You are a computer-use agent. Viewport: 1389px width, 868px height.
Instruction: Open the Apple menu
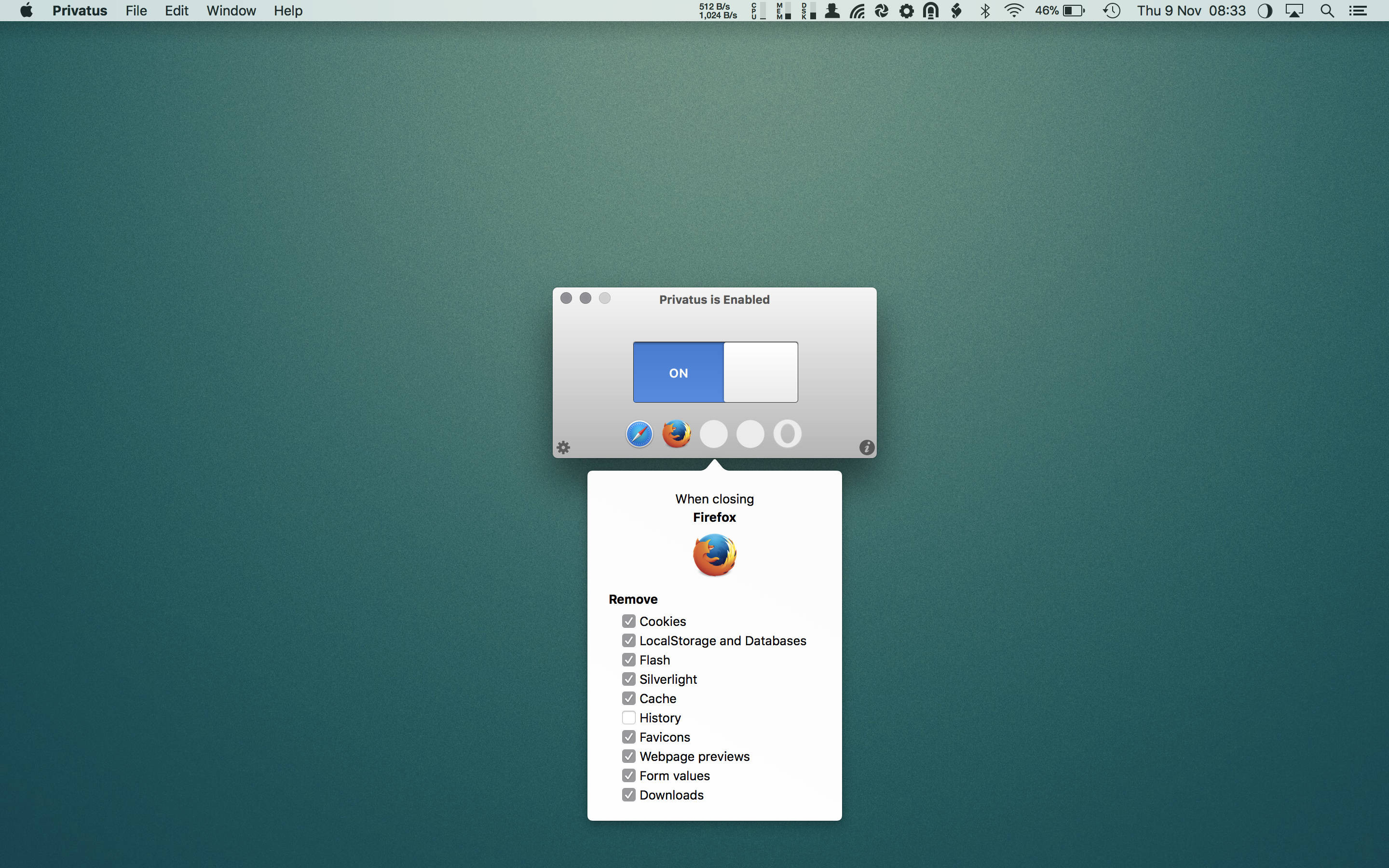point(27,10)
